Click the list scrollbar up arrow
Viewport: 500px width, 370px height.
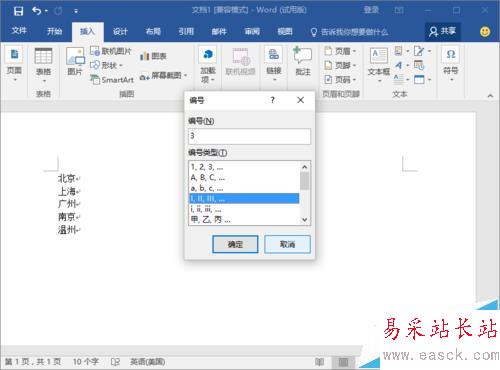click(x=304, y=167)
